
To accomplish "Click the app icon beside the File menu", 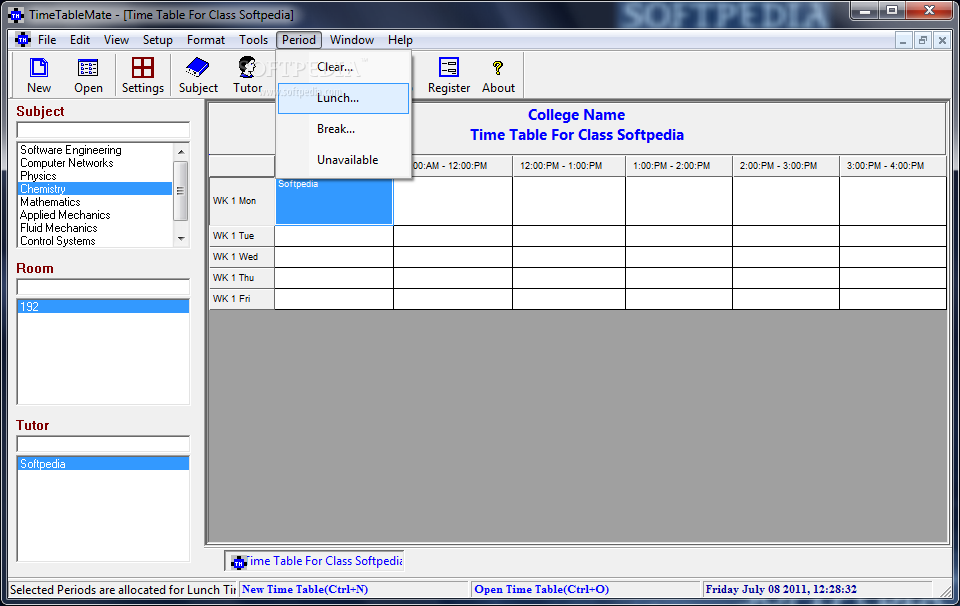I will tap(23, 40).
